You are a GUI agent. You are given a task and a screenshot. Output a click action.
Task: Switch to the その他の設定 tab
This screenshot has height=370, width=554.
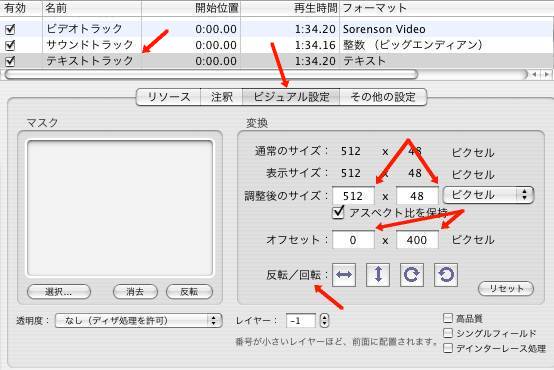[x=383, y=97]
